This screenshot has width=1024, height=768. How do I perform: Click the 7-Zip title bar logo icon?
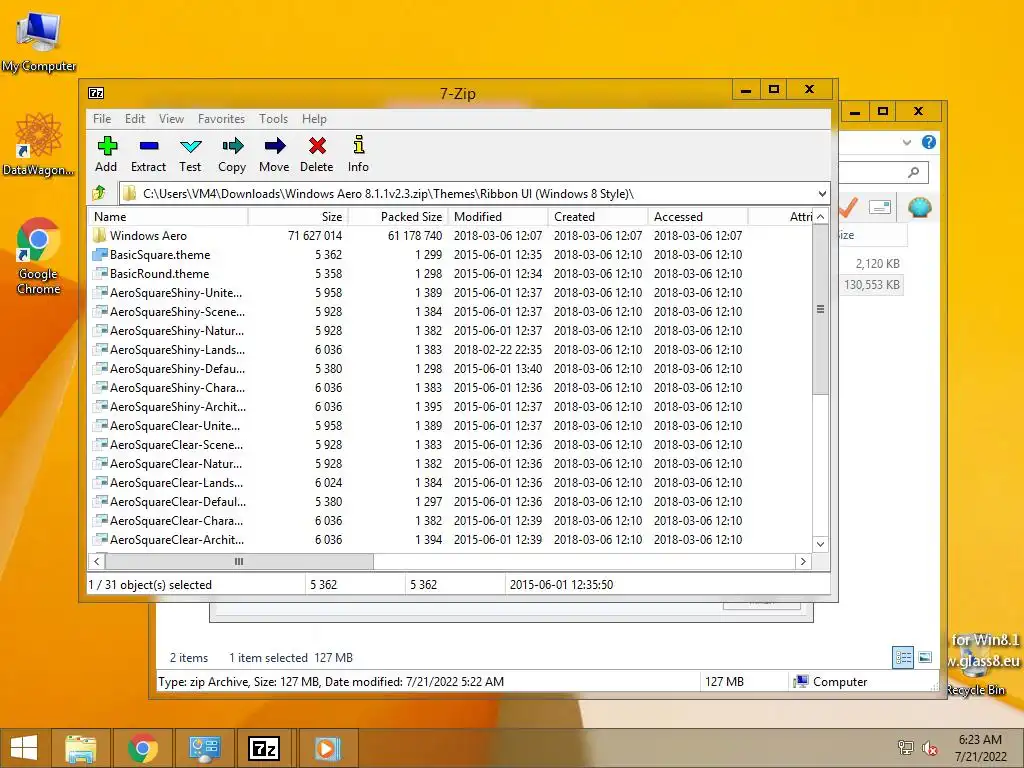click(96, 93)
